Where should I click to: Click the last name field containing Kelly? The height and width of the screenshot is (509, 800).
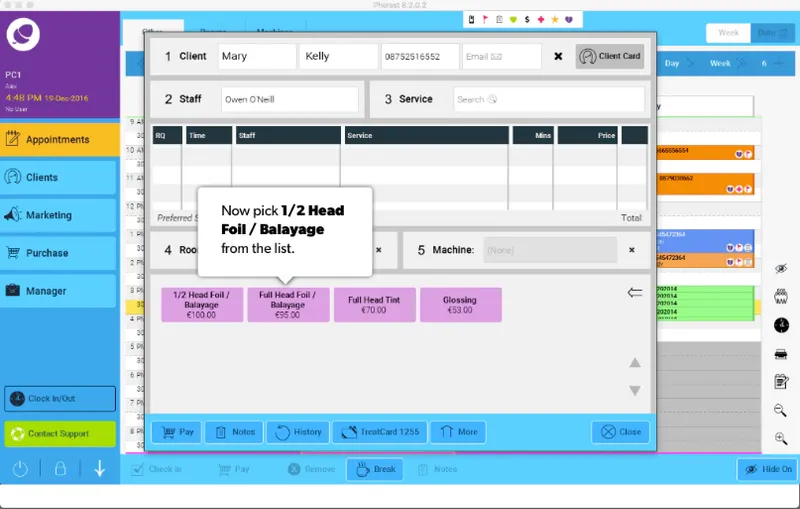[339, 56]
